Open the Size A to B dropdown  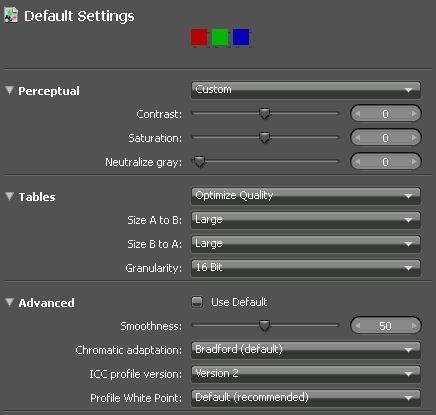tap(306, 220)
